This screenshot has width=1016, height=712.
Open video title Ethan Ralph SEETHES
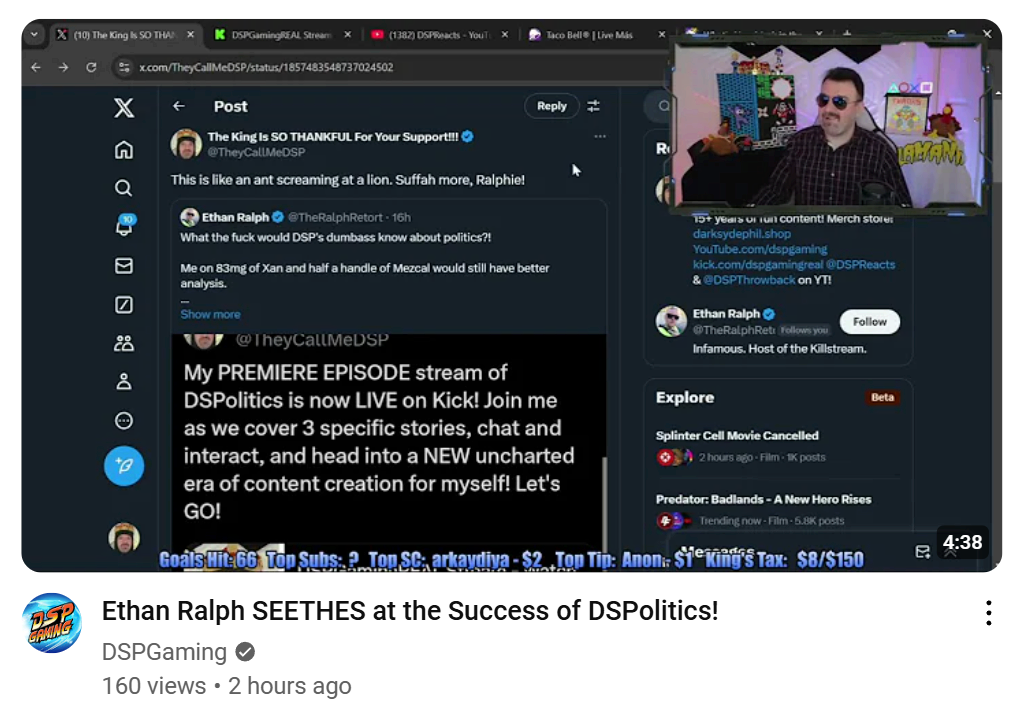click(x=410, y=611)
